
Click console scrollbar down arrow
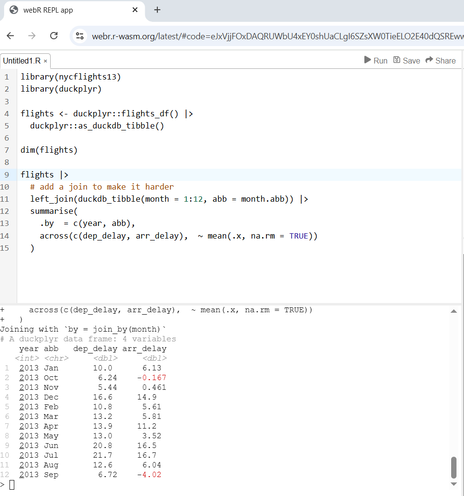point(454,484)
